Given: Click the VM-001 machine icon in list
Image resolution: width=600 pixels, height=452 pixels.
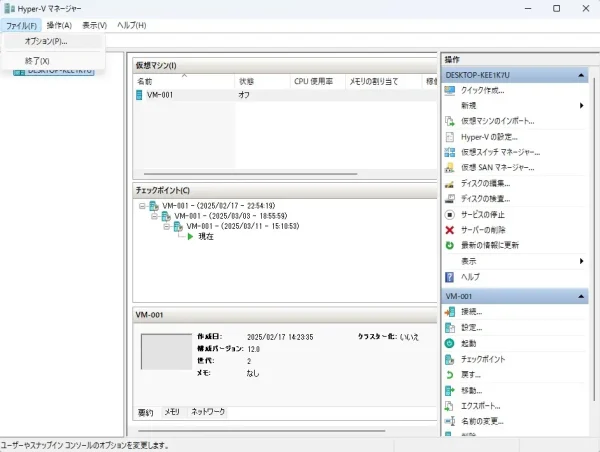Looking at the screenshot, I should 139,95.
